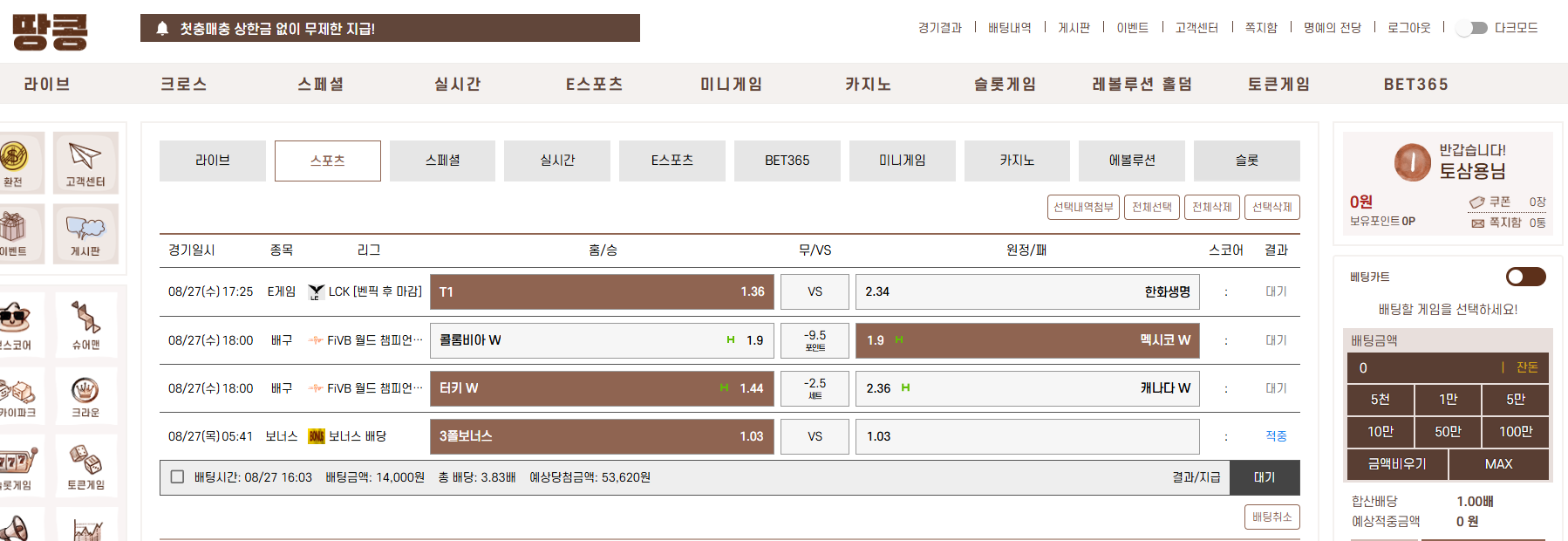
Task: Add 5천 to the bet amount
Action: click(x=1381, y=400)
